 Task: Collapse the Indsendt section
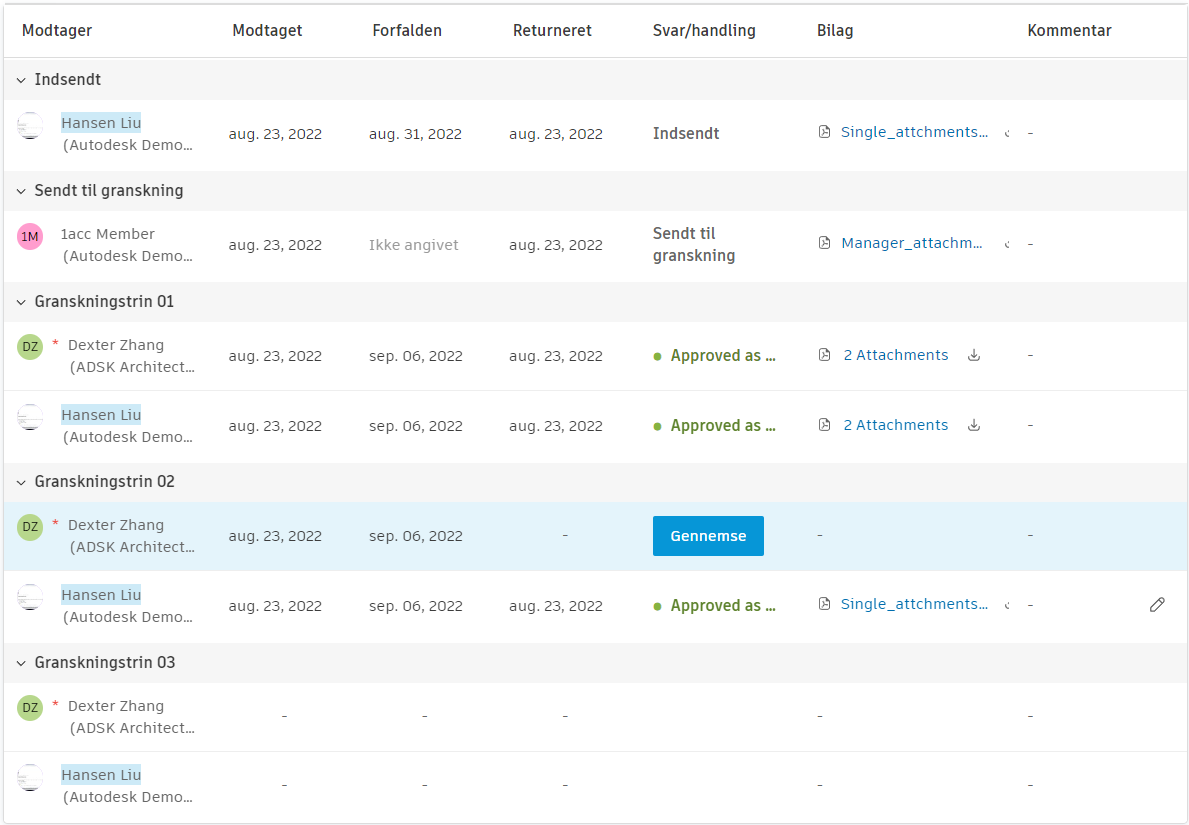[x=21, y=80]
